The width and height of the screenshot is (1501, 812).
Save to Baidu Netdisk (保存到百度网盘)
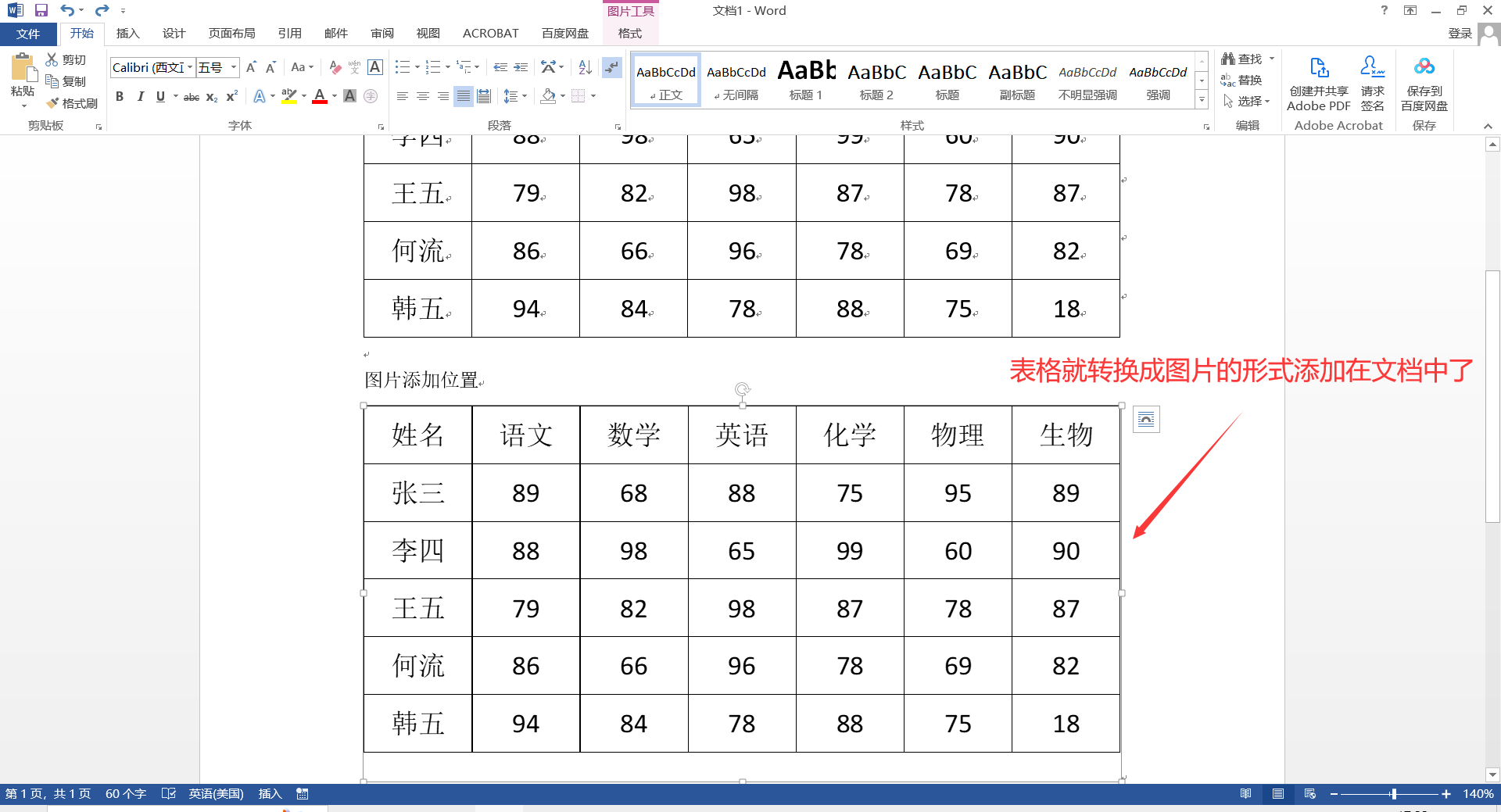click(1424, 84)
